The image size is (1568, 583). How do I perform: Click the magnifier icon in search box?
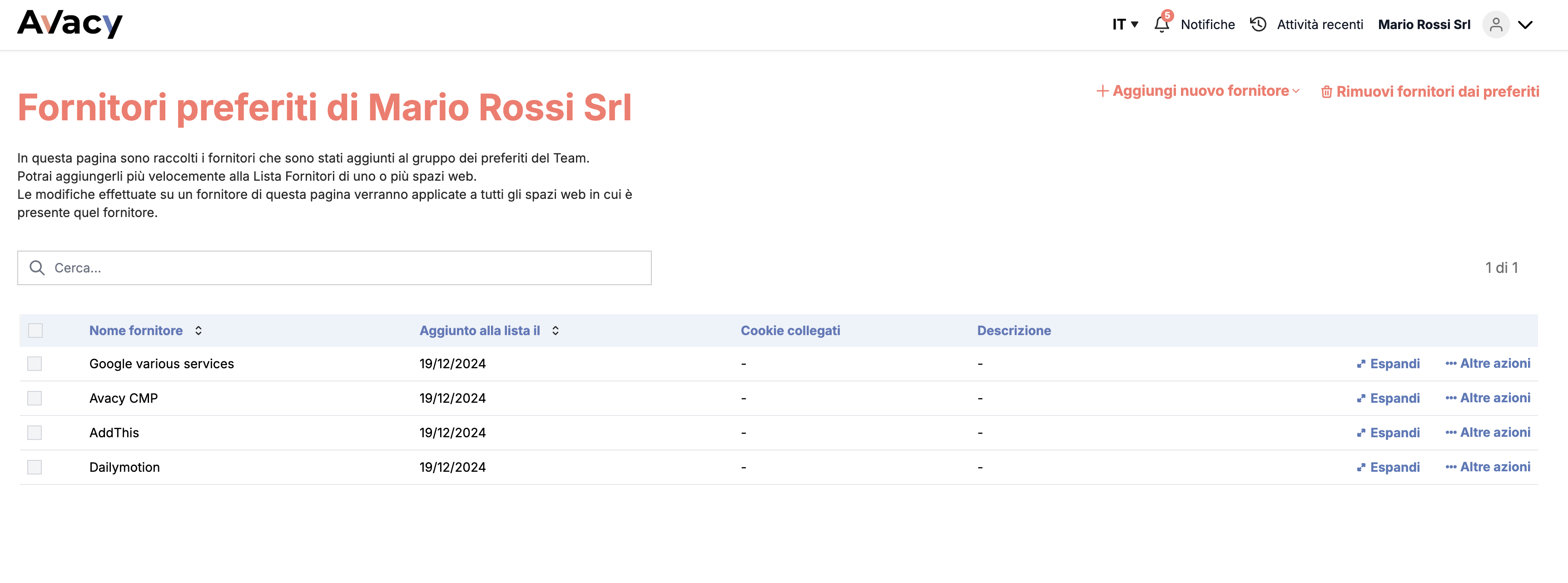(37, 268)
